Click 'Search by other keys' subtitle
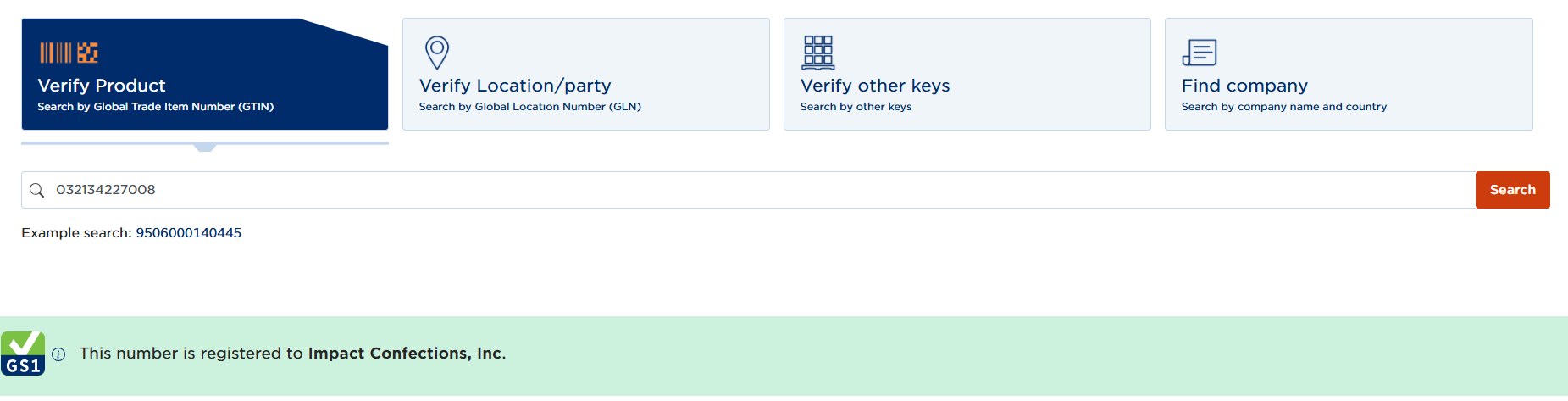Image resolution: width=1568 pixels, height=401 pixels. [x=856, y=107]
